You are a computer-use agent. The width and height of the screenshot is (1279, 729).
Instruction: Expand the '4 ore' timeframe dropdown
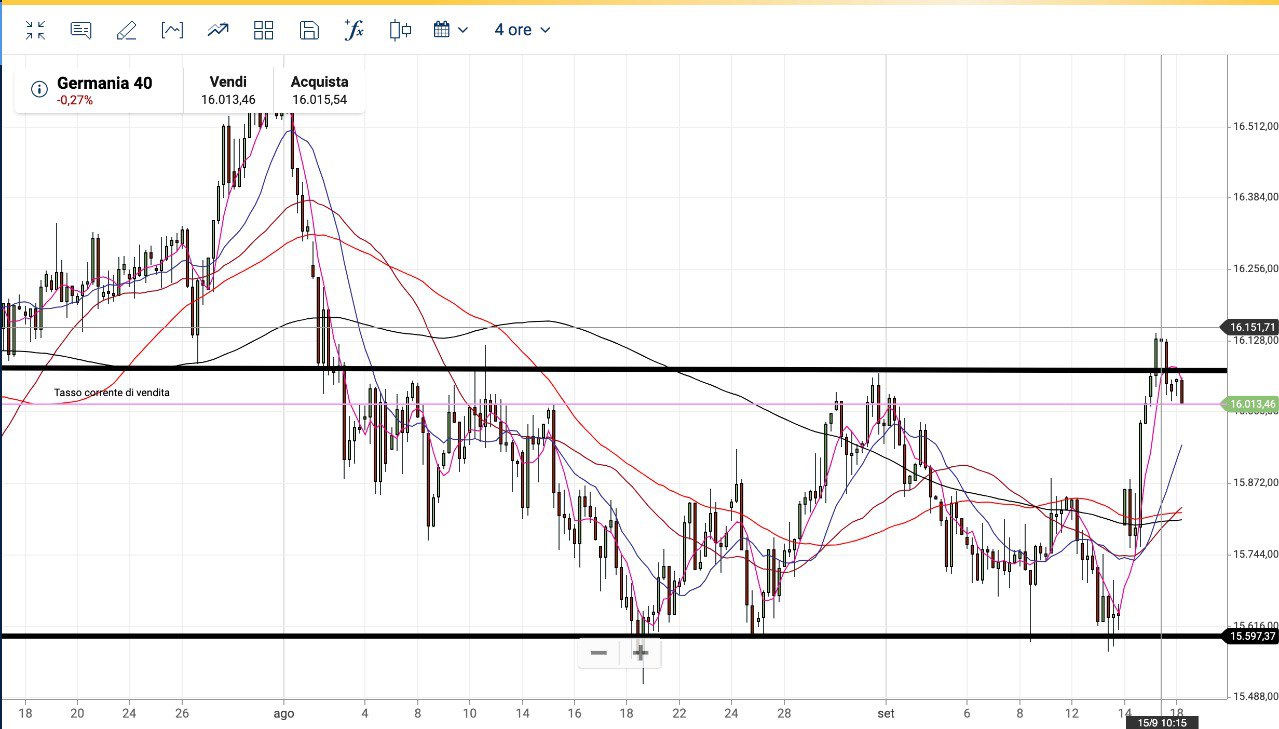[522, 30]
